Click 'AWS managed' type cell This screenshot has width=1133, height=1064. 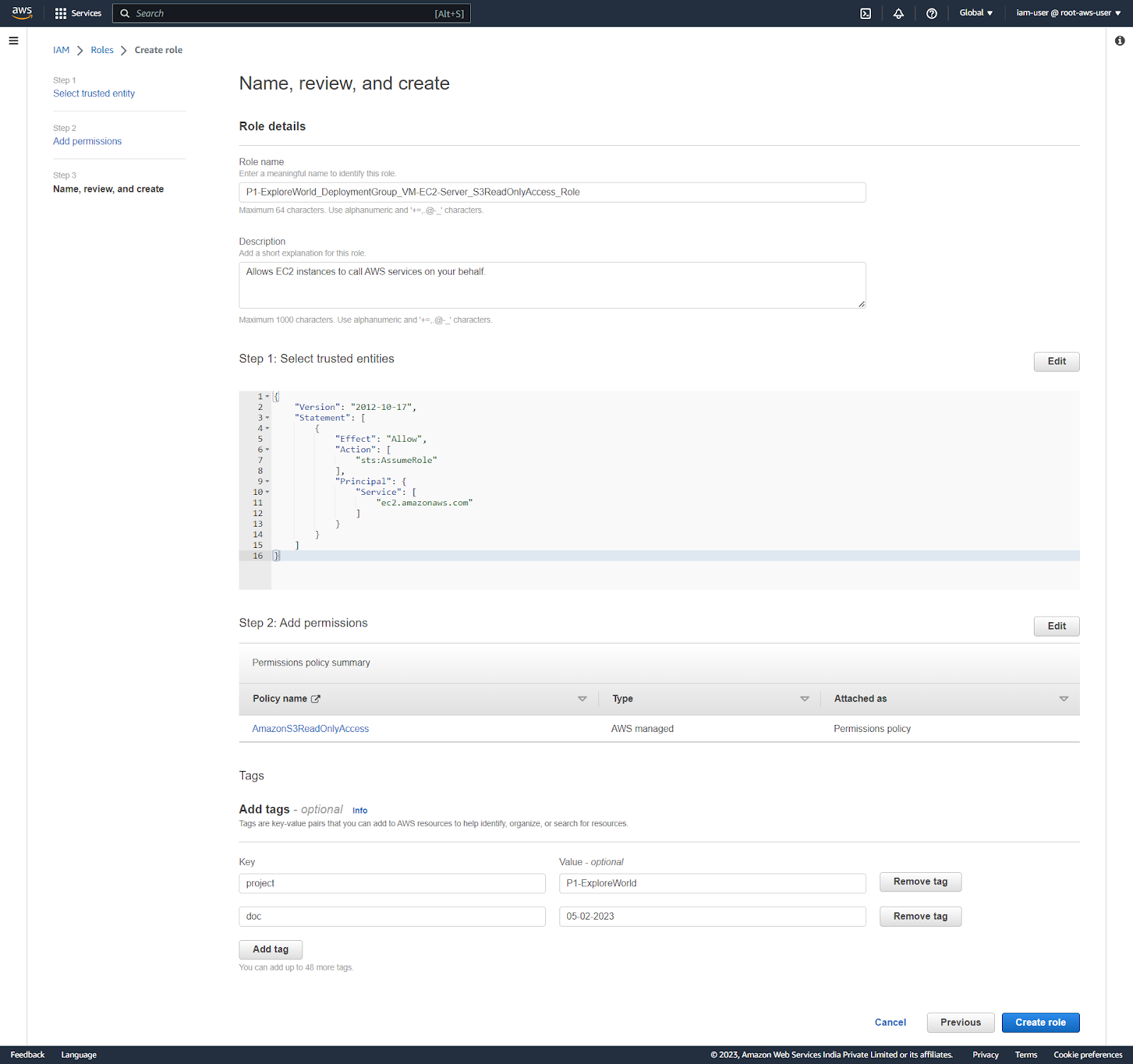tap(642, 729)
